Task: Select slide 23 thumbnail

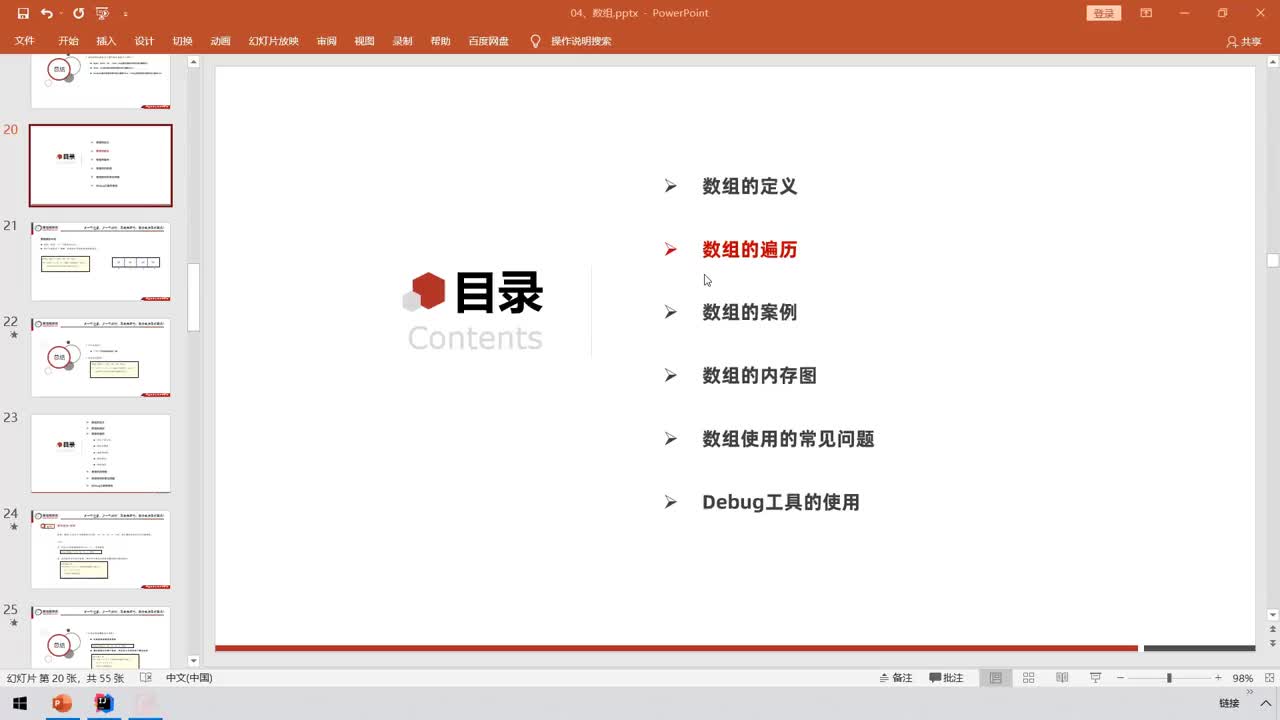Action: [x=100, y=453]
